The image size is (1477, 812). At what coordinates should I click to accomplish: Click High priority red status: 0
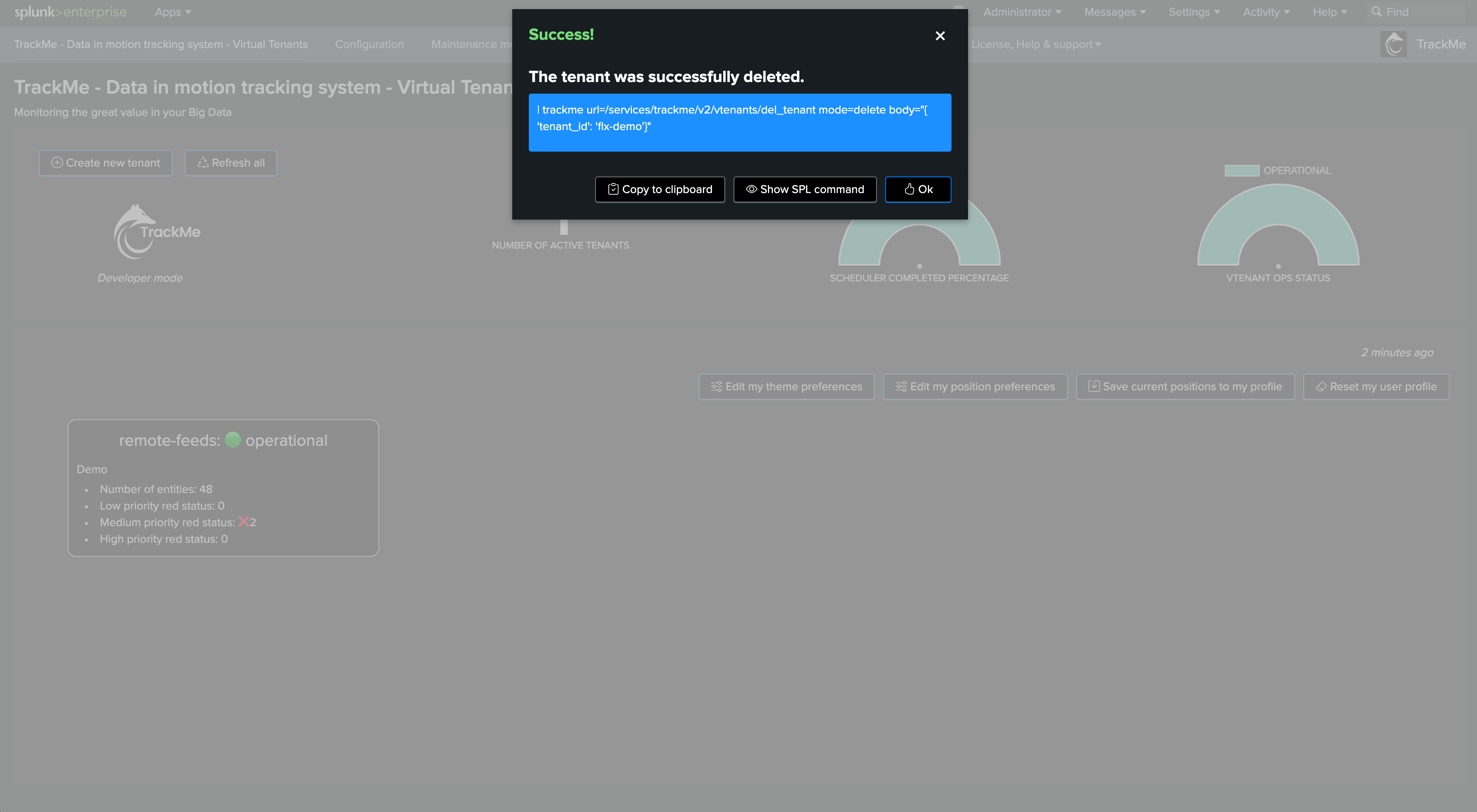pyautogui.click(x=163, y=539)
